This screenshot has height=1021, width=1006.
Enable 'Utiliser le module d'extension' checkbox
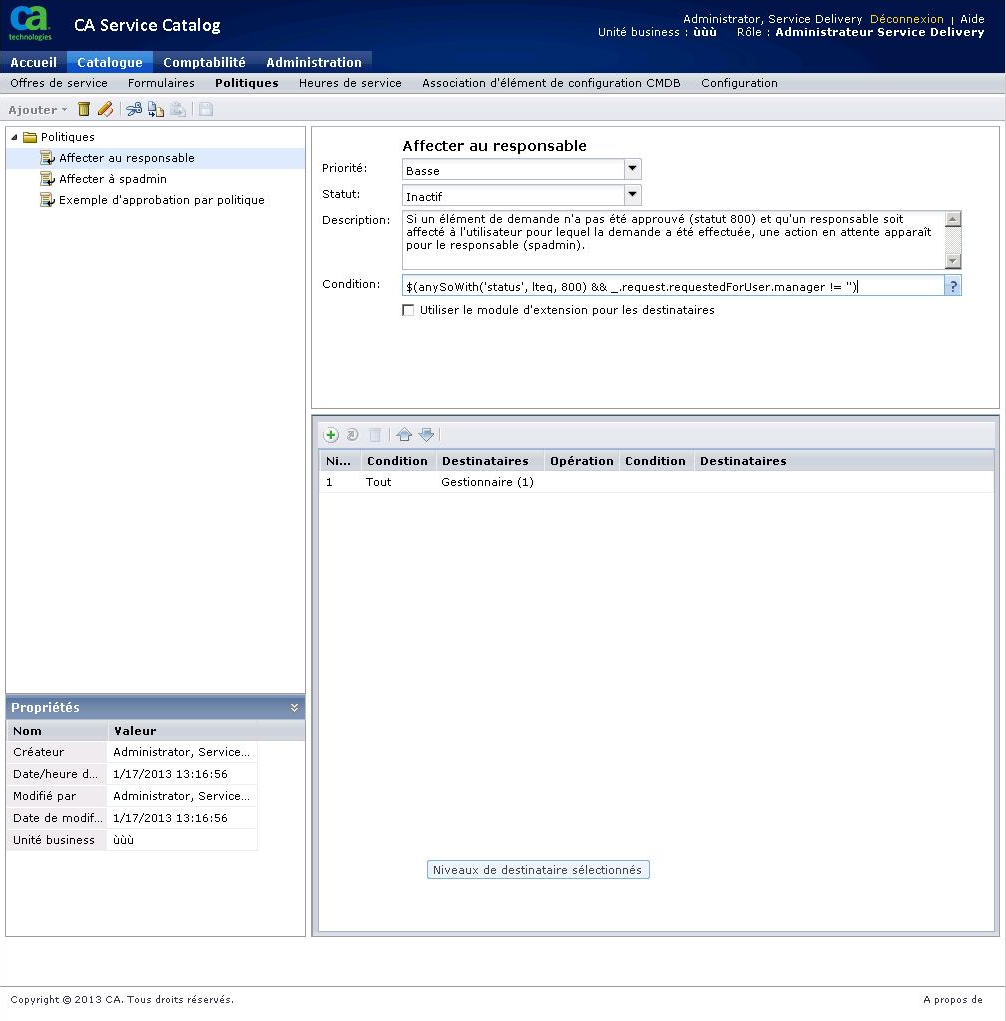click(408, 310)
